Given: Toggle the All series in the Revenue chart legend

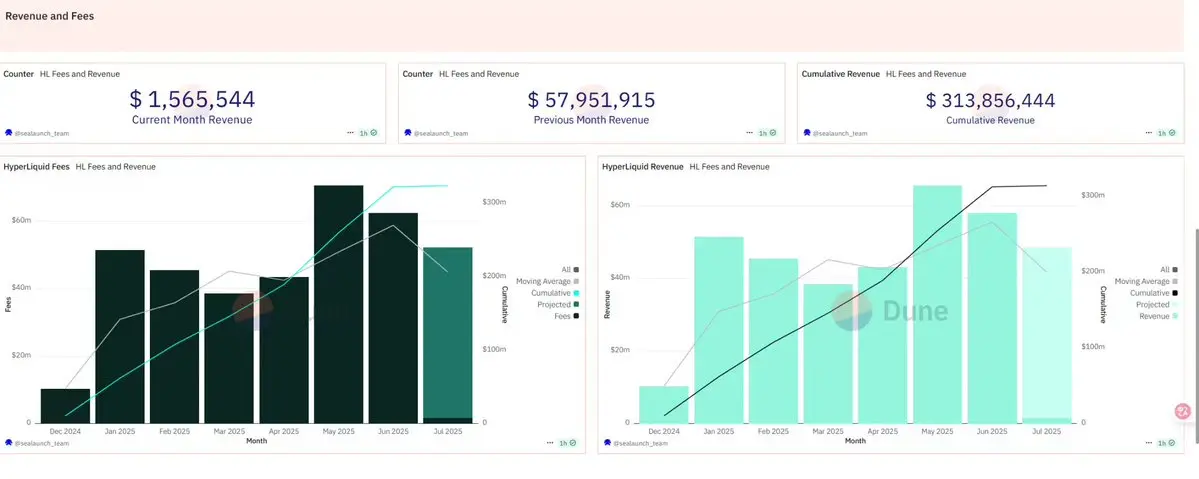Looking at the screenshot, I should point(1169,269).
